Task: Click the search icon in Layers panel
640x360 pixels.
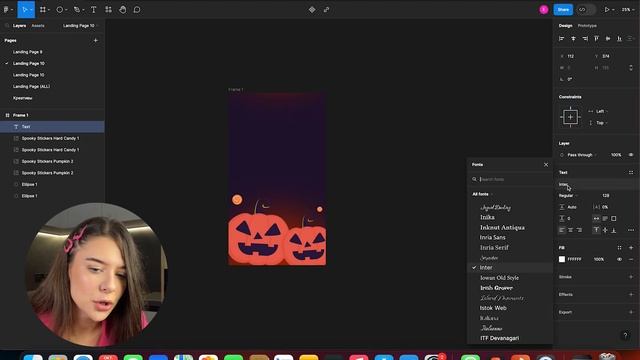Action: click(x=7, y=26)
